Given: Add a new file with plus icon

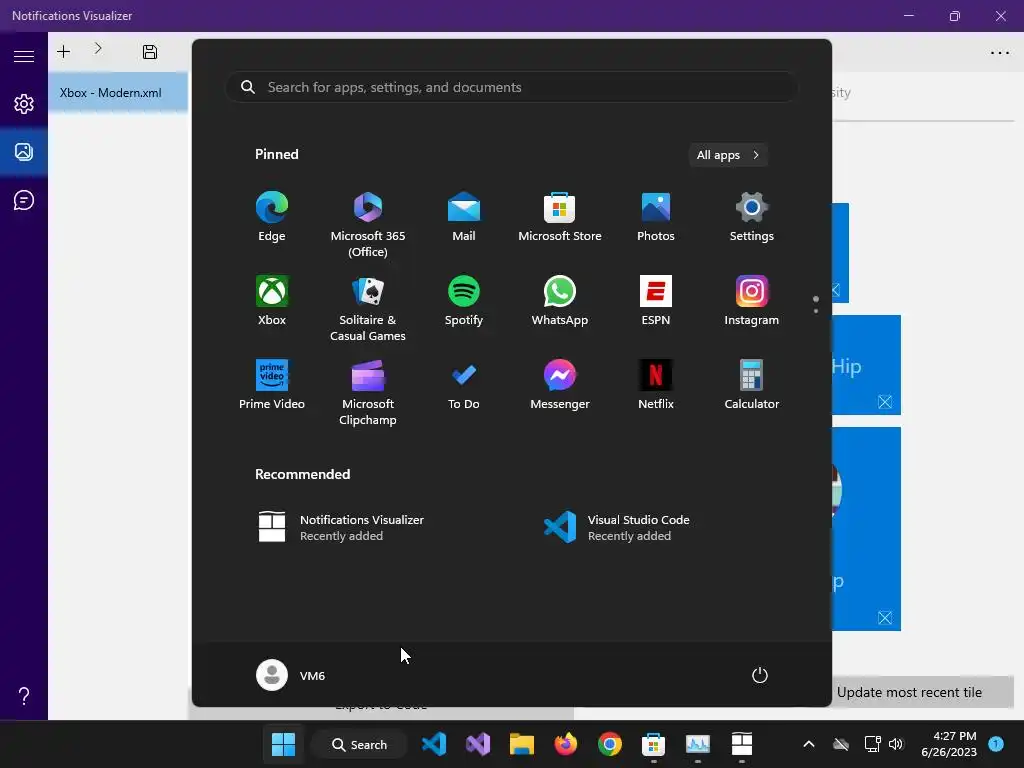Looking at the screenshot, I should 63,52.
